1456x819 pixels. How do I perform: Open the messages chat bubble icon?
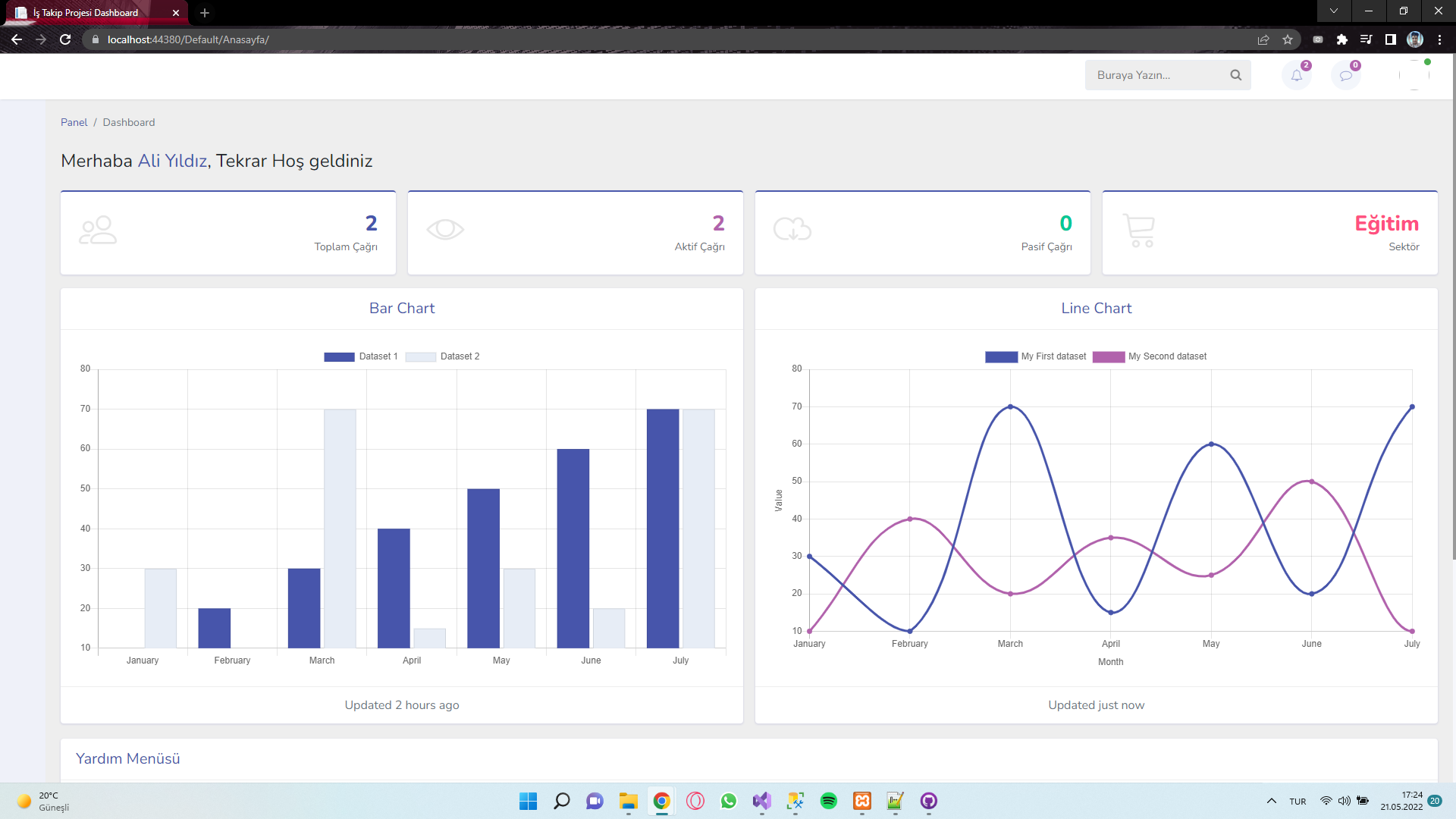1345,76
